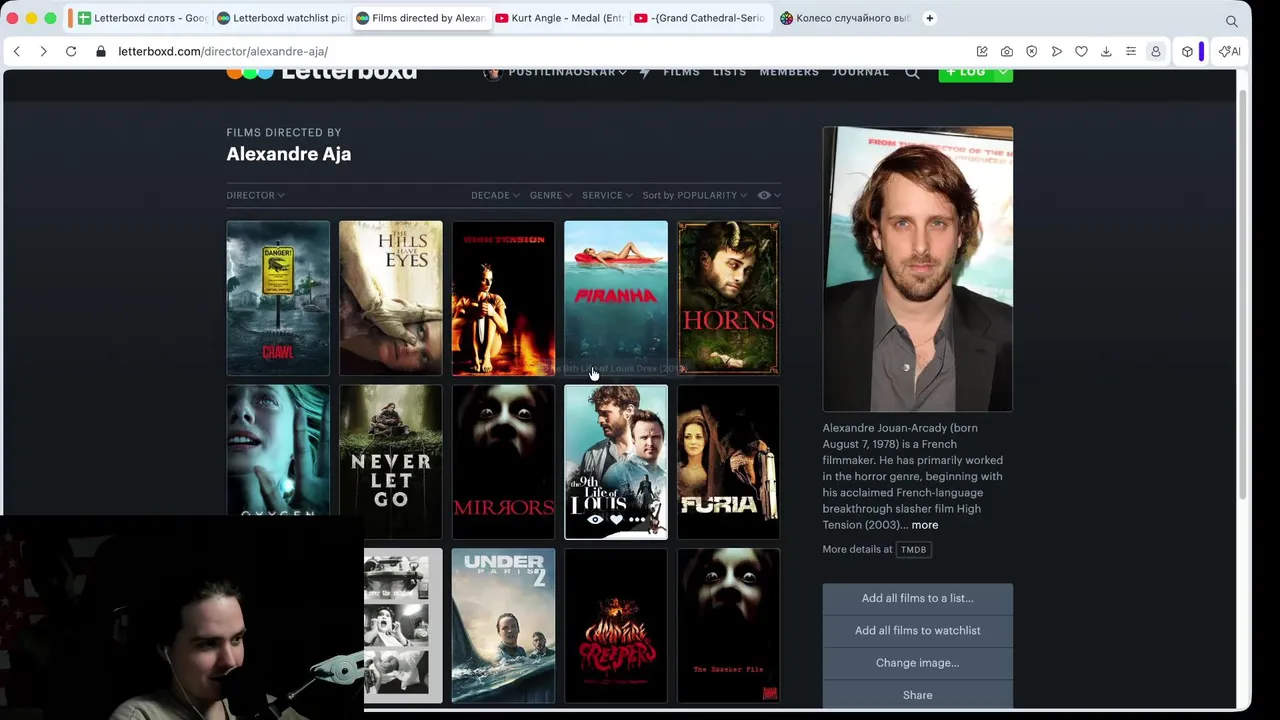This screenshot has width=1280, height=720.
Task: Click browser forward arrow
Action: 43,51
